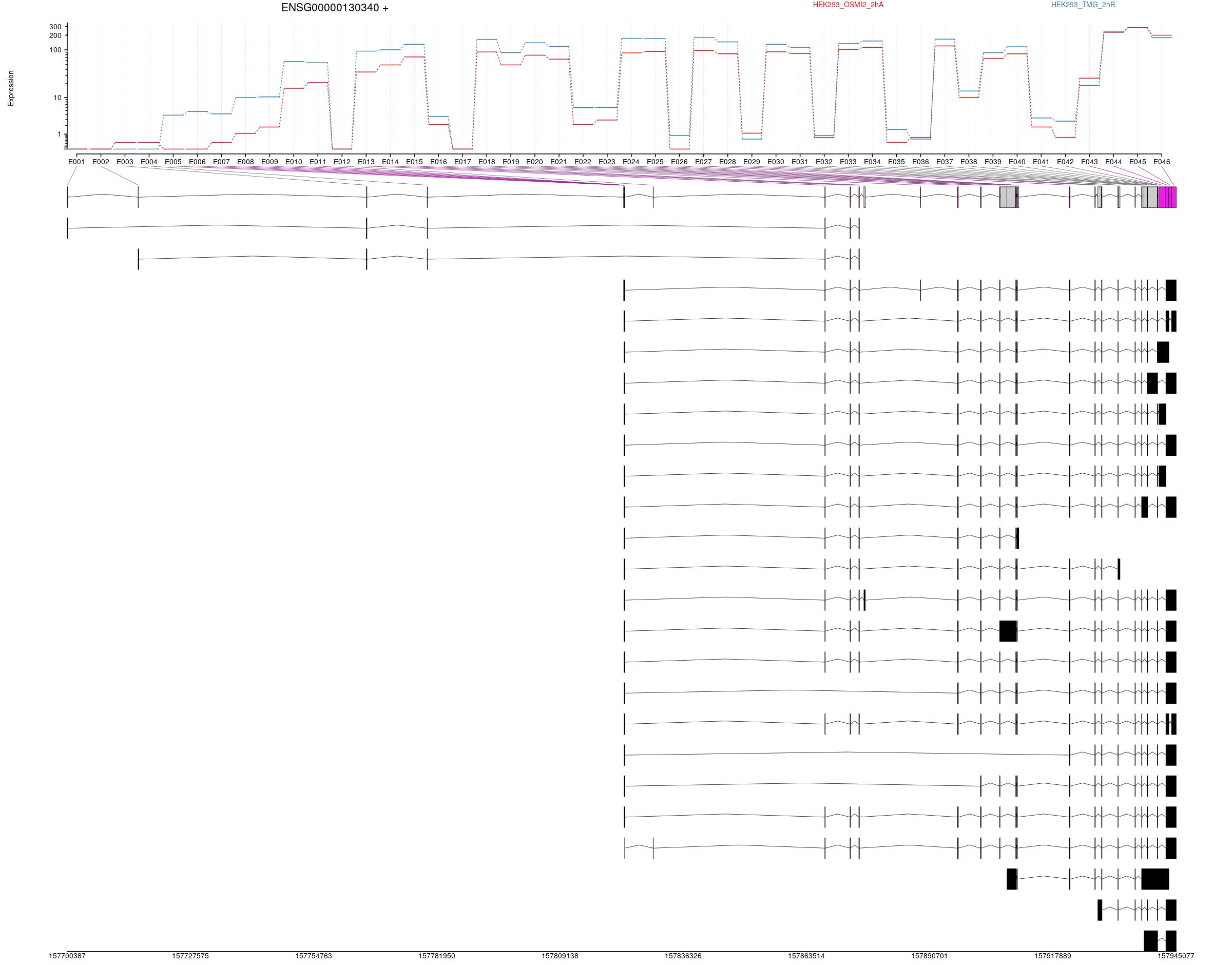Viewport: 1232px width, 965px height.
Task: Click exon label E038
Action: pos(969,162)
